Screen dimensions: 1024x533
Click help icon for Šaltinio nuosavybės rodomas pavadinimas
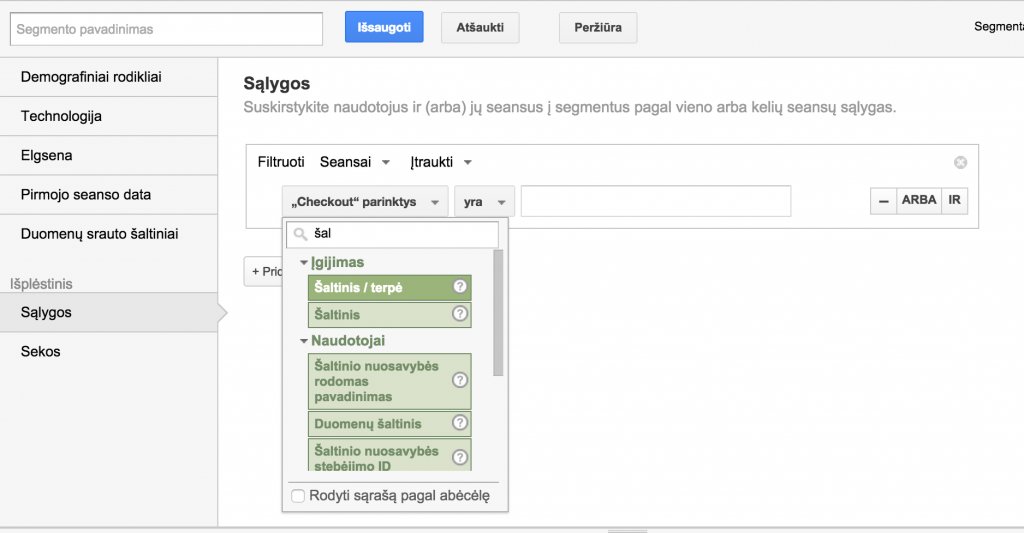point(460,380)
